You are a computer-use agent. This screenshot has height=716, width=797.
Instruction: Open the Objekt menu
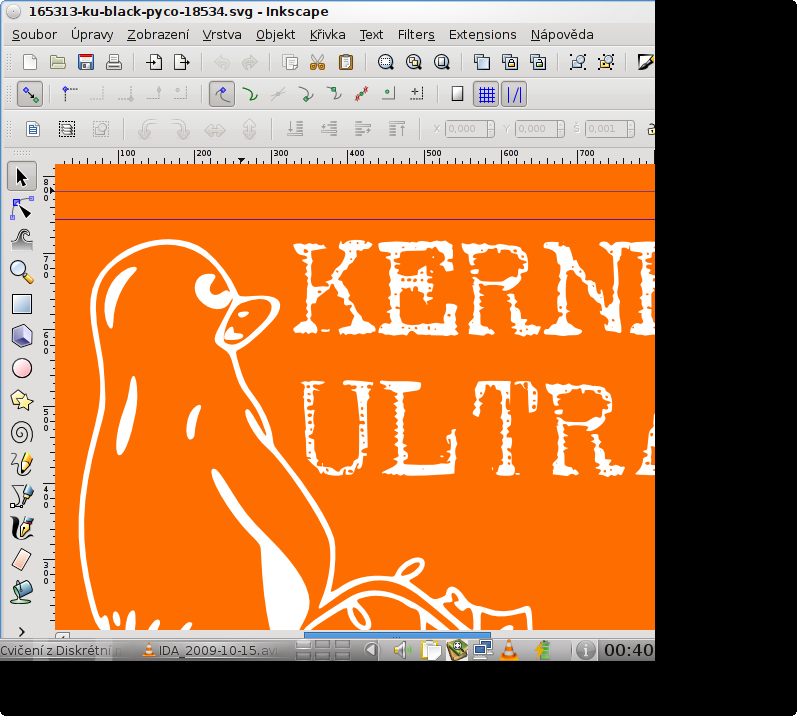click(275, 35)
